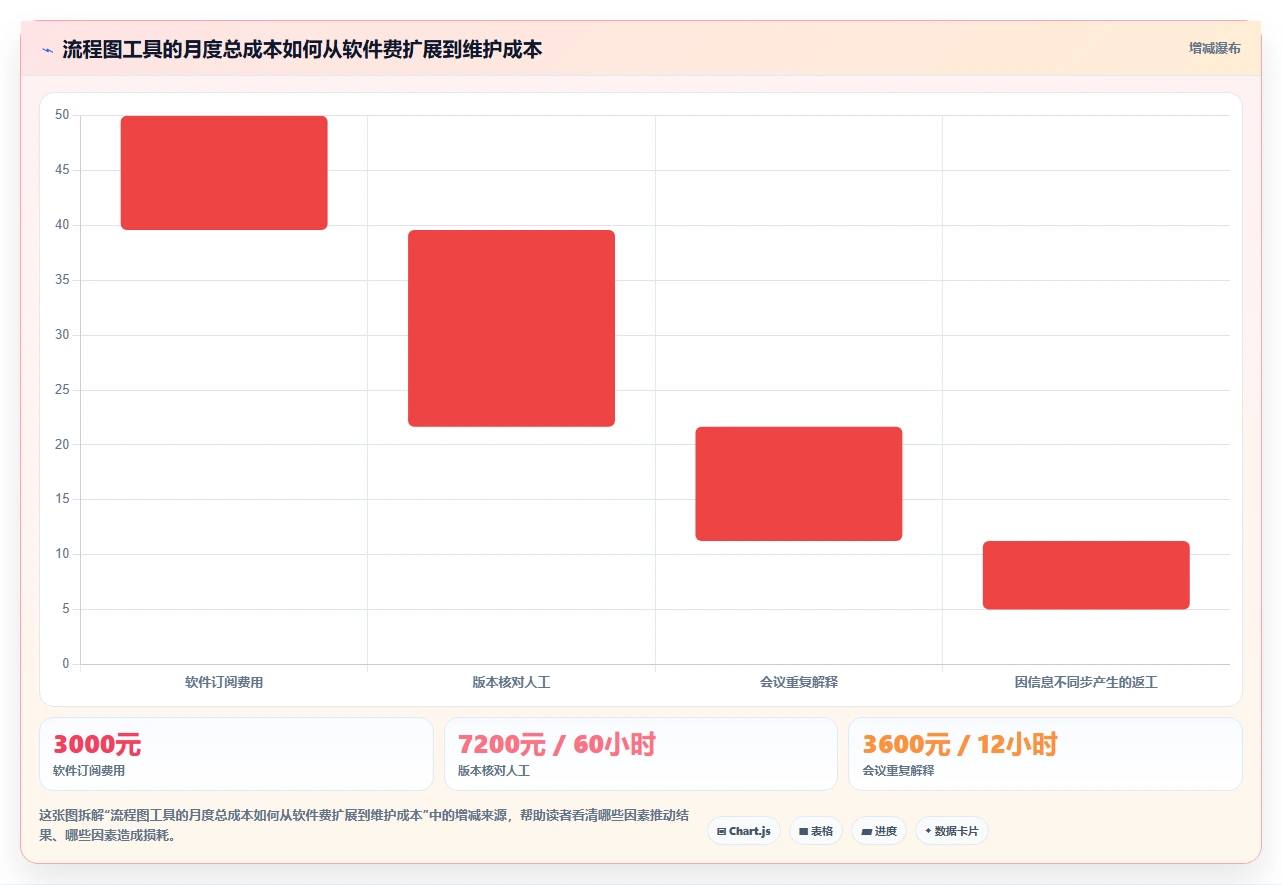Viewport: 1282px width, 885px height.
Task: Click the 3000元 data card
Action: [x=236, y=754]
